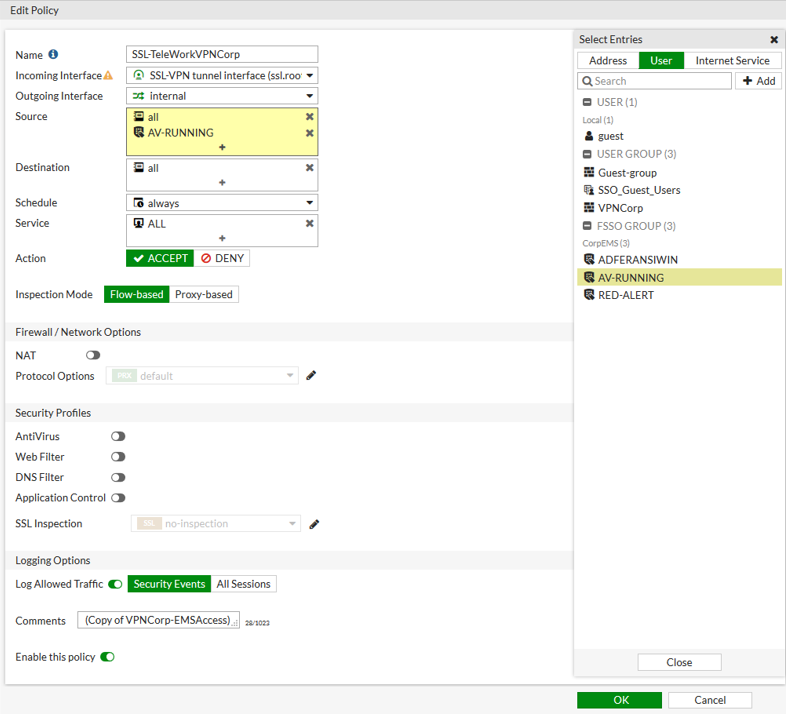Select Security Events logging option

pyautogui.click(x=169, y=584)
